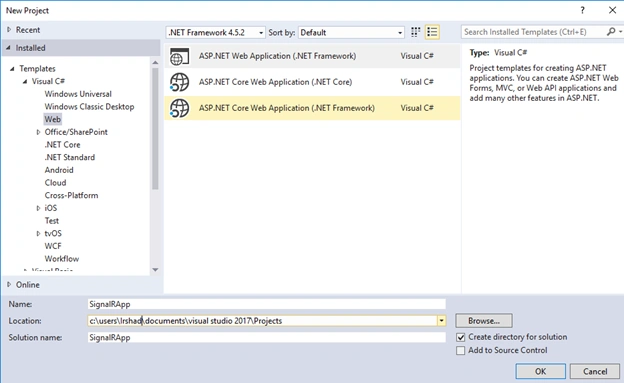Image resolution: width=624 pixels, height=383 pixels.
Task: Click the ASP.NET Core (.NET Core) globe icon
Action: click(179, 82)
